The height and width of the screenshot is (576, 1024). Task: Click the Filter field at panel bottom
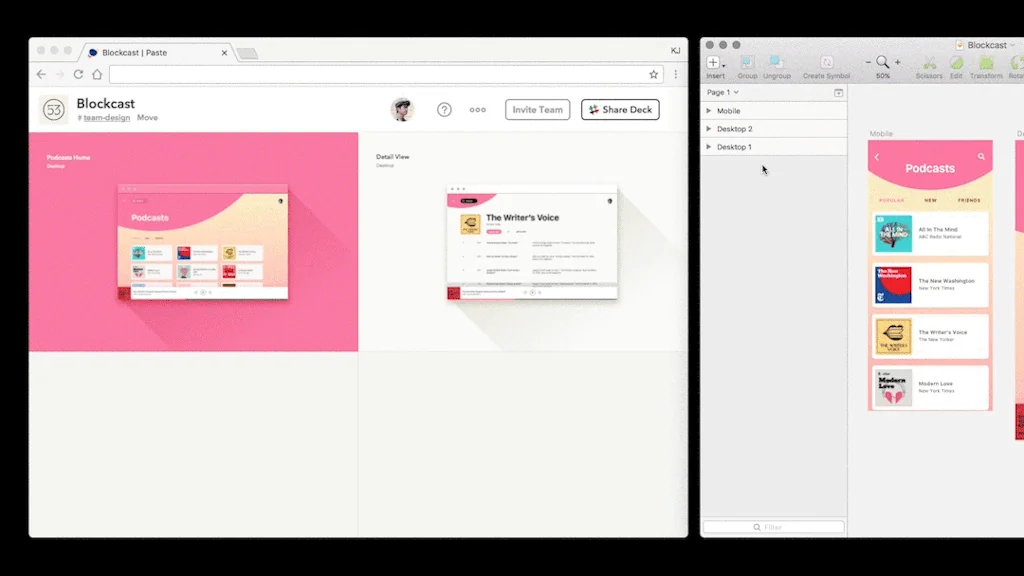(773, 526)
